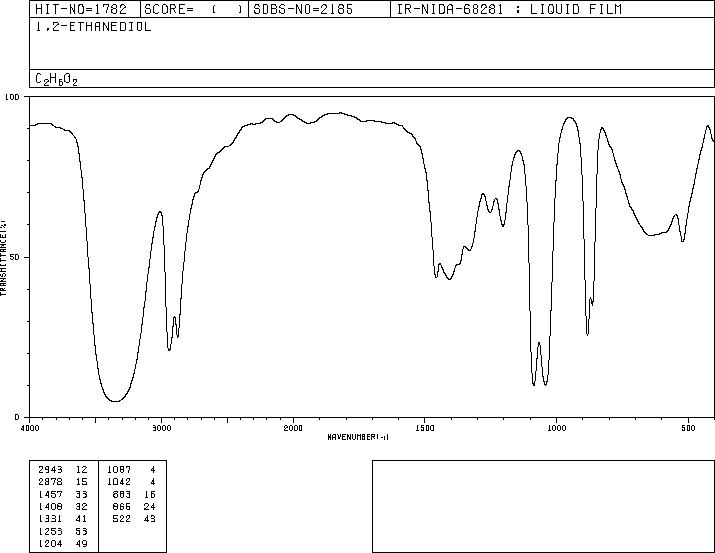This screenshot has height=553, width=715.
Task: Click the 1500 wavenumber axis label
Action: coord(425,428)
